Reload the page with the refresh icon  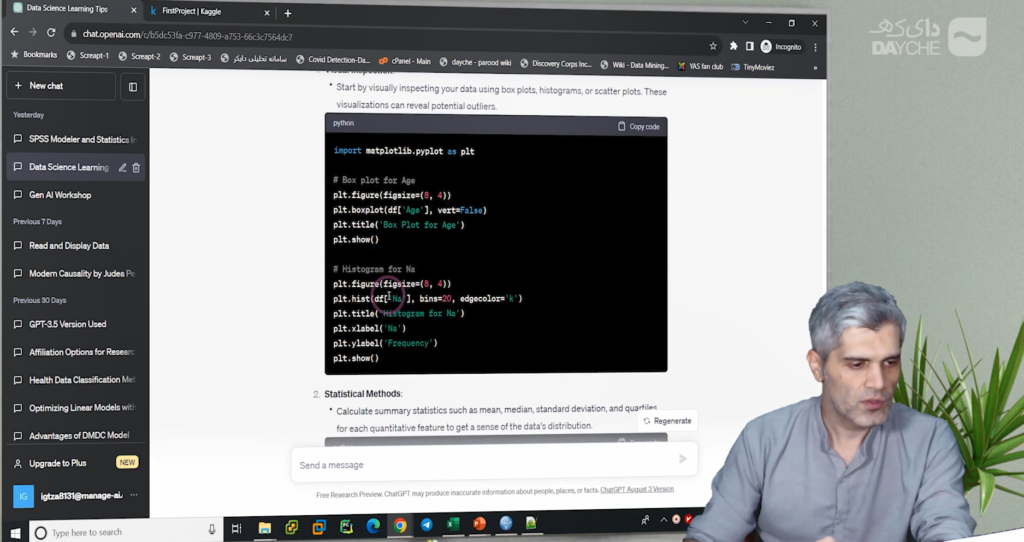tap(51, 33)
